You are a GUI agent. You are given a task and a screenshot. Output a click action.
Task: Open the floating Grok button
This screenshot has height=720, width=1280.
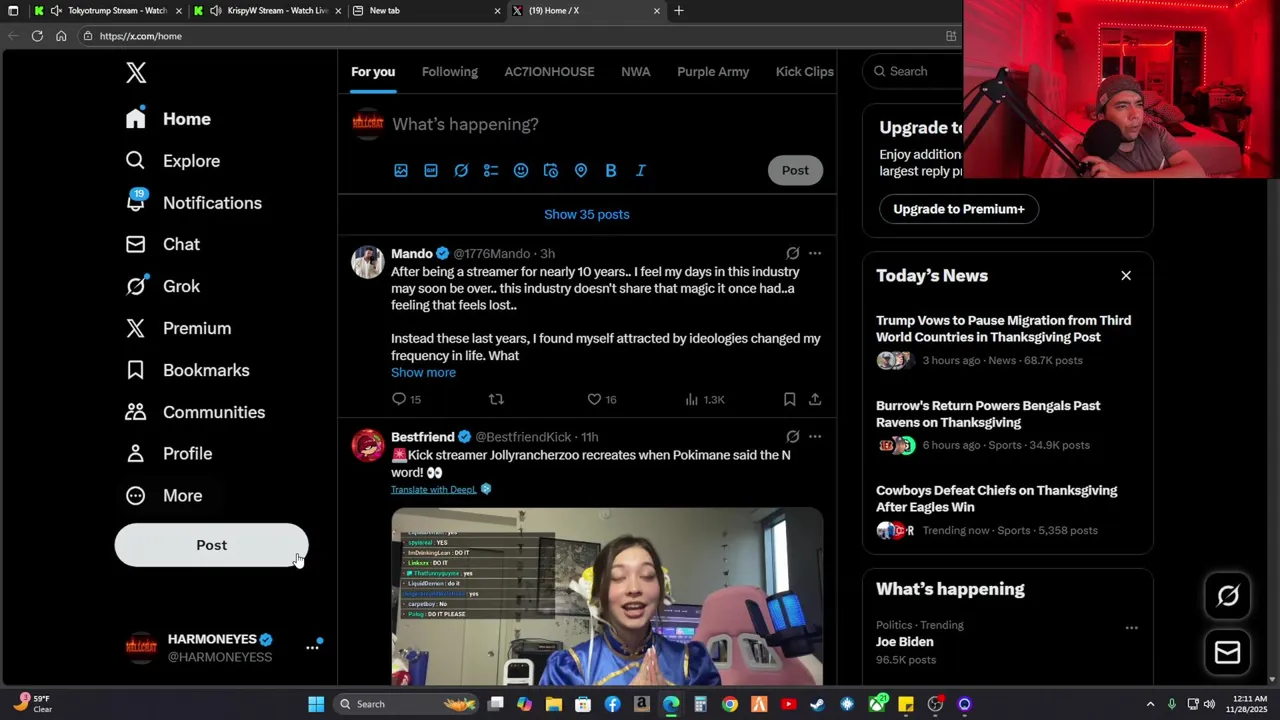(x=1228, y=596)
